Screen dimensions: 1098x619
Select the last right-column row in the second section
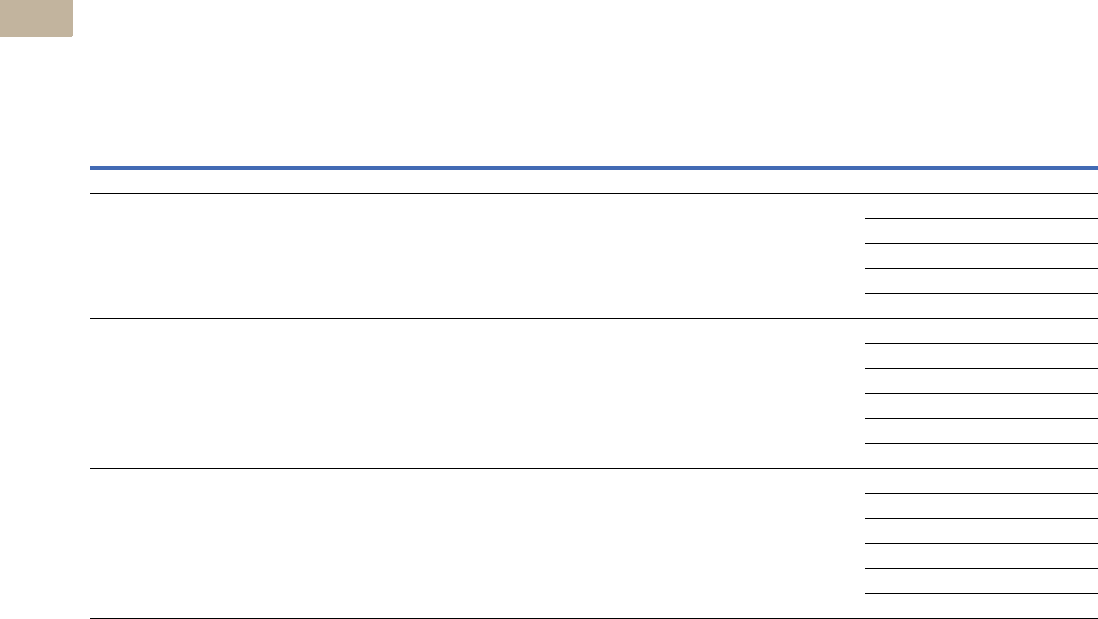[x=980, y=456]
